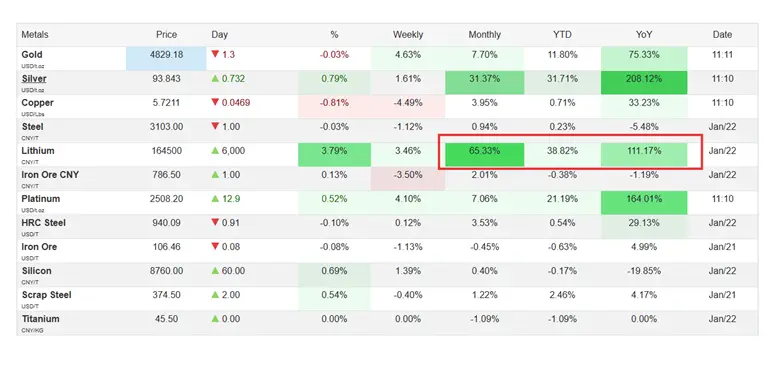Viewport: 779px width, 377px height.
Task: Click Lithium's 3.79% daily percent cell
Action: (x=334, y=154)
